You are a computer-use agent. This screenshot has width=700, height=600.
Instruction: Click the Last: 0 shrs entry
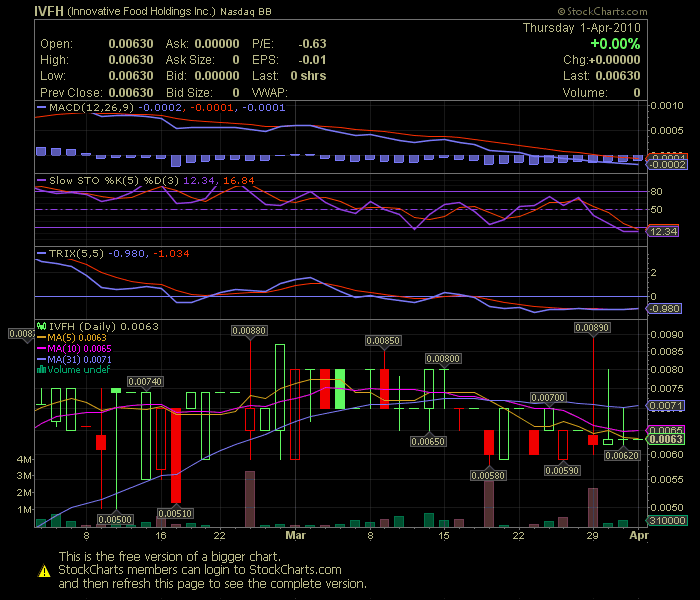289,76
